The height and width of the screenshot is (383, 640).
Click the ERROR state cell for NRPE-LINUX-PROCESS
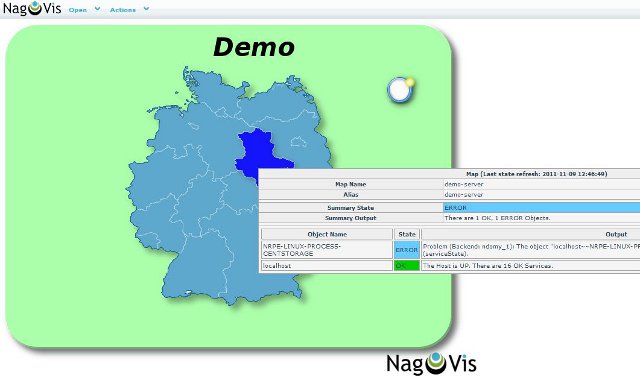(407, 249)
